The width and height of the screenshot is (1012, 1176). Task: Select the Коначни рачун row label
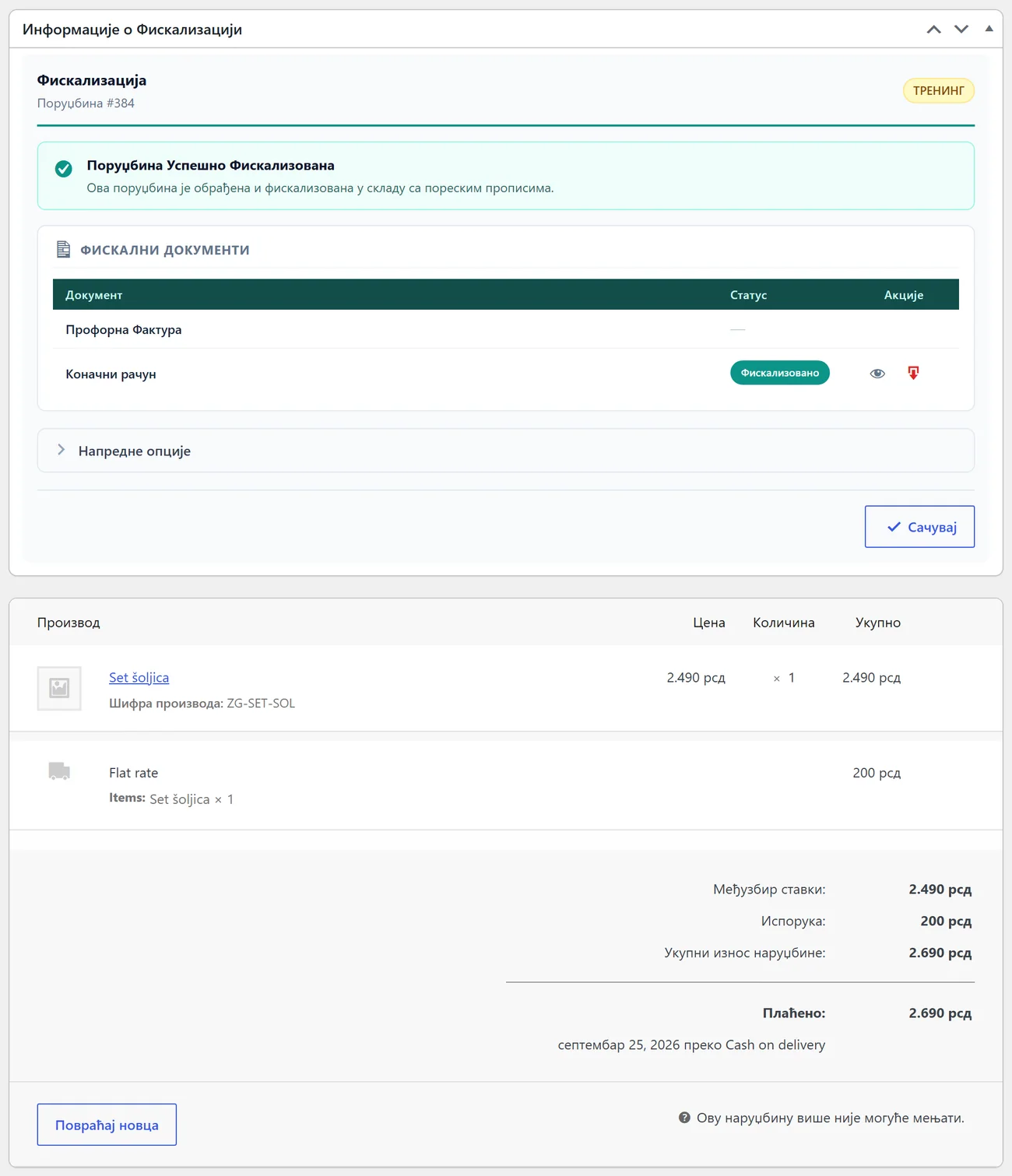(111, 374)
